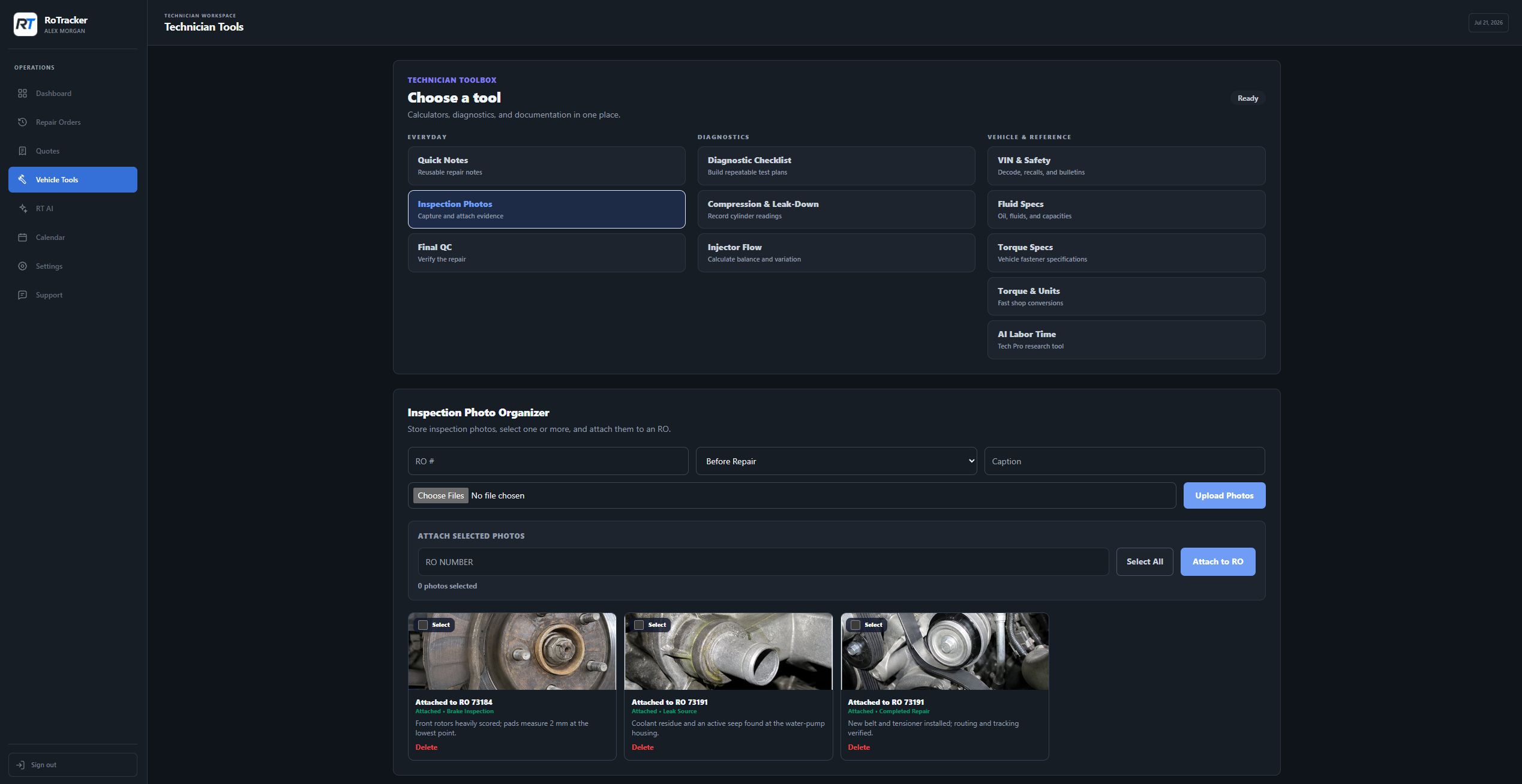The image size is (1522, 784).
Task: Click the Repair Orders history icon
Action: [22, 122]
